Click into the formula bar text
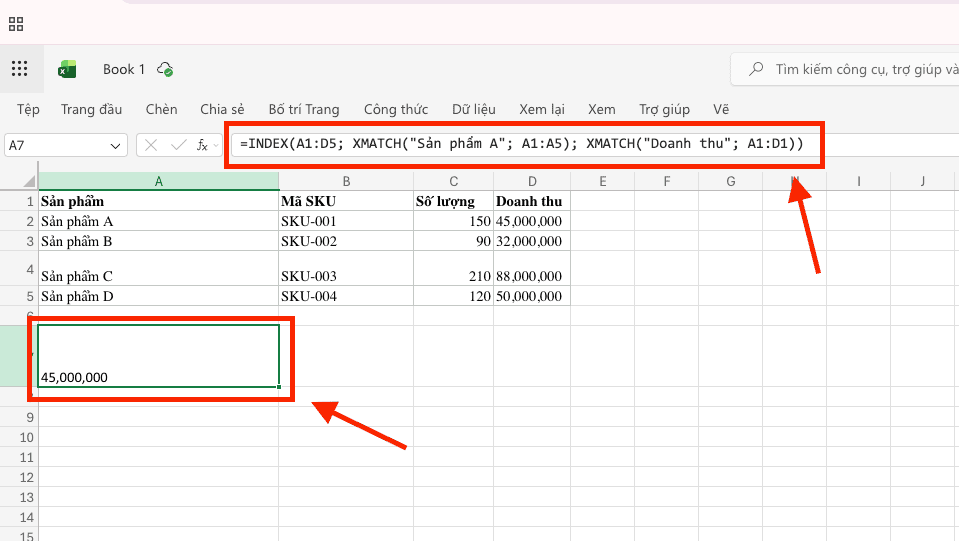959x541 pixels. (x=522, y=144)
